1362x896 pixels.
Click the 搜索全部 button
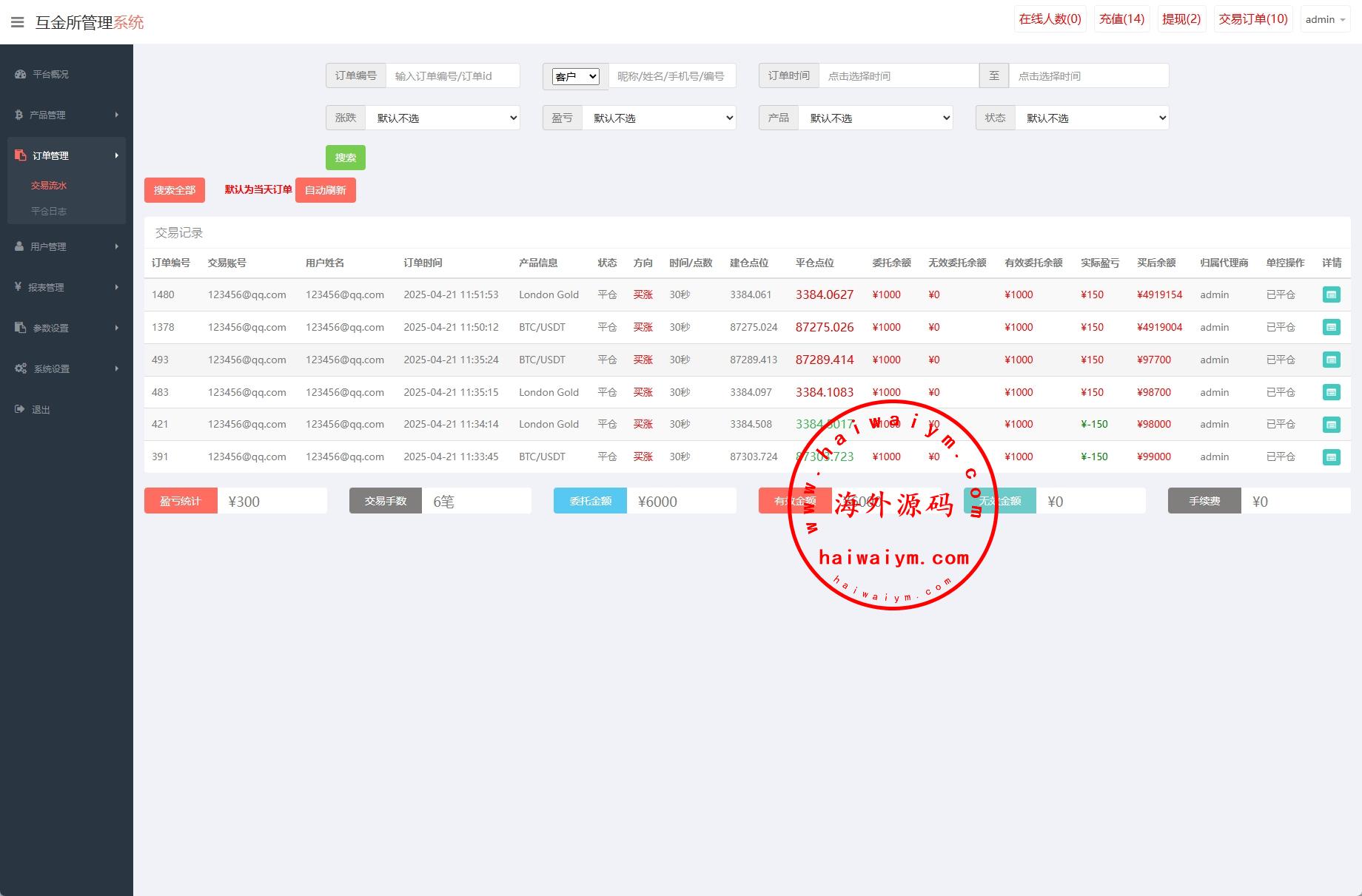[x=175, y=190]
